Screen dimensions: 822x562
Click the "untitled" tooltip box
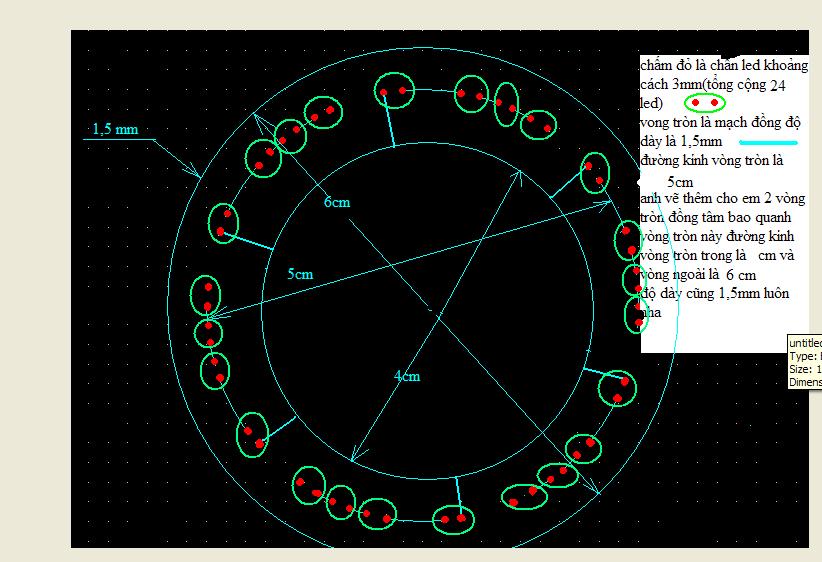pos(804,362)
